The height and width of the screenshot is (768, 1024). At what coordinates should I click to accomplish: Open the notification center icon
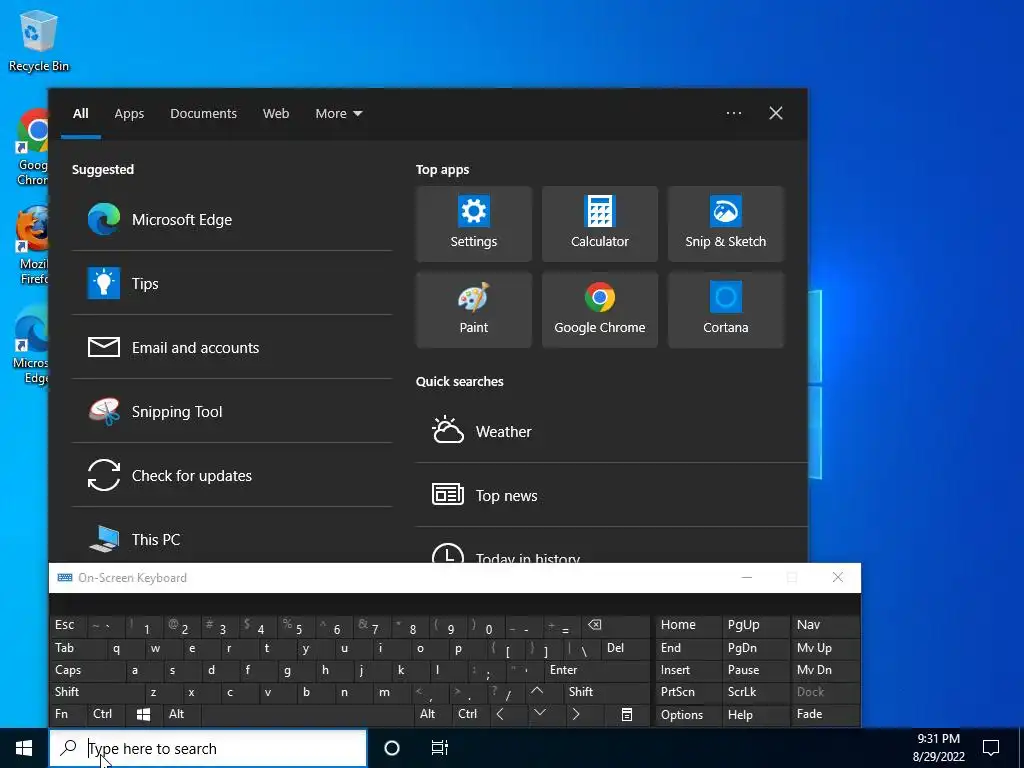(x=991, y=748)
